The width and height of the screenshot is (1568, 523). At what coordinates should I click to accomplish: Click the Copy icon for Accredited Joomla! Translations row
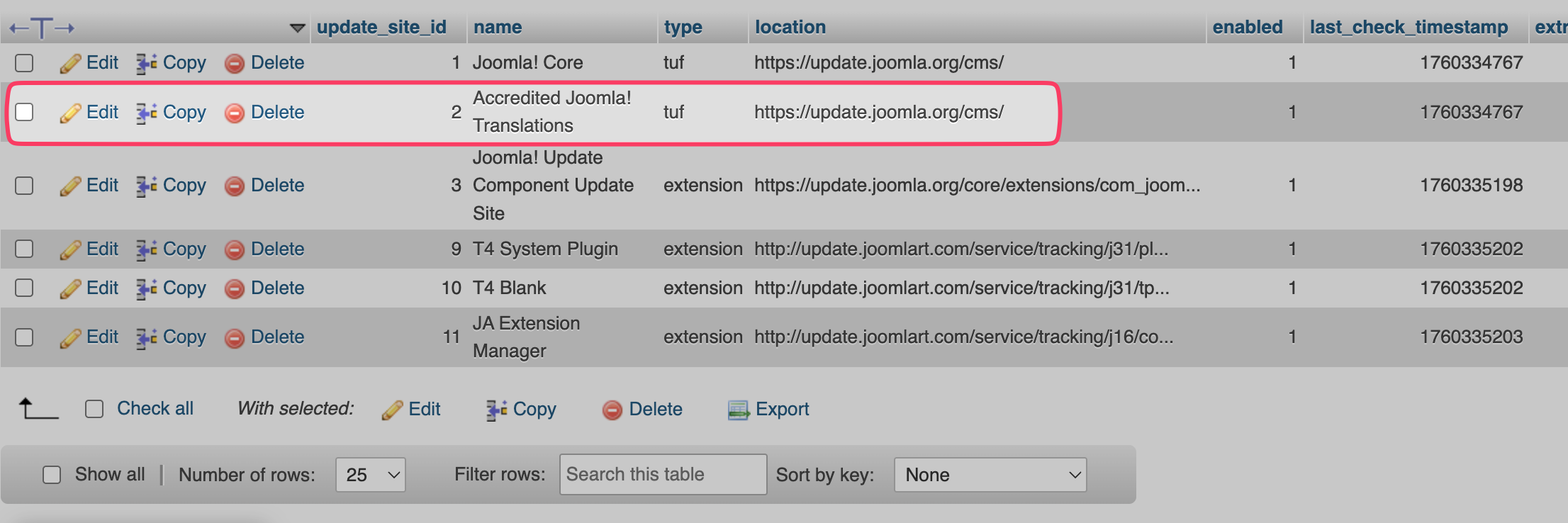(x=147, y=113)
